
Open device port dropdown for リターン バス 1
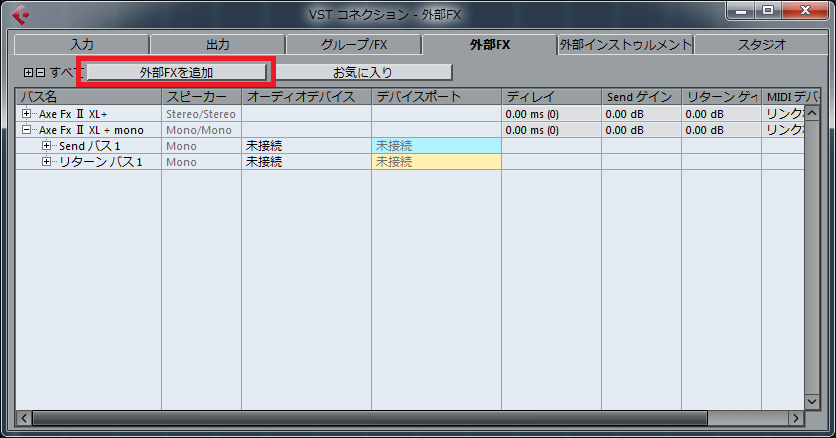[x=436, y=161]
